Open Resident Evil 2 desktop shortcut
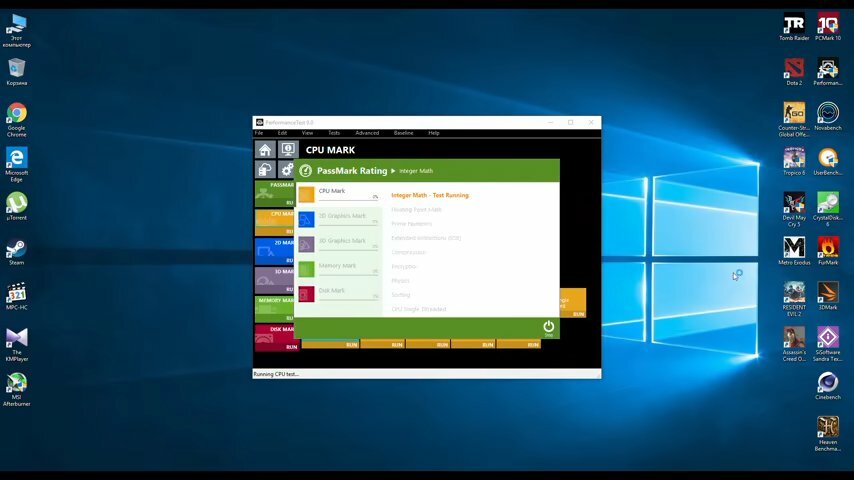The width and height of the screenshot is (854, 480). (x=794, y=299)
